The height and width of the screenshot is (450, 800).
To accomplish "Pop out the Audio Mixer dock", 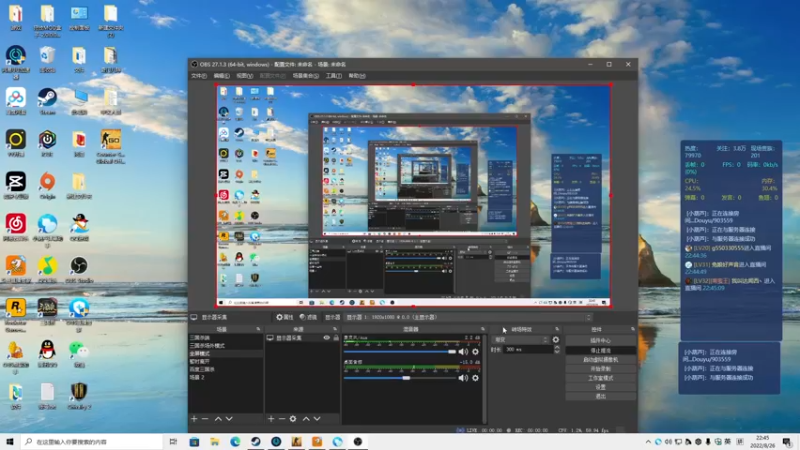I will (483, 329).
